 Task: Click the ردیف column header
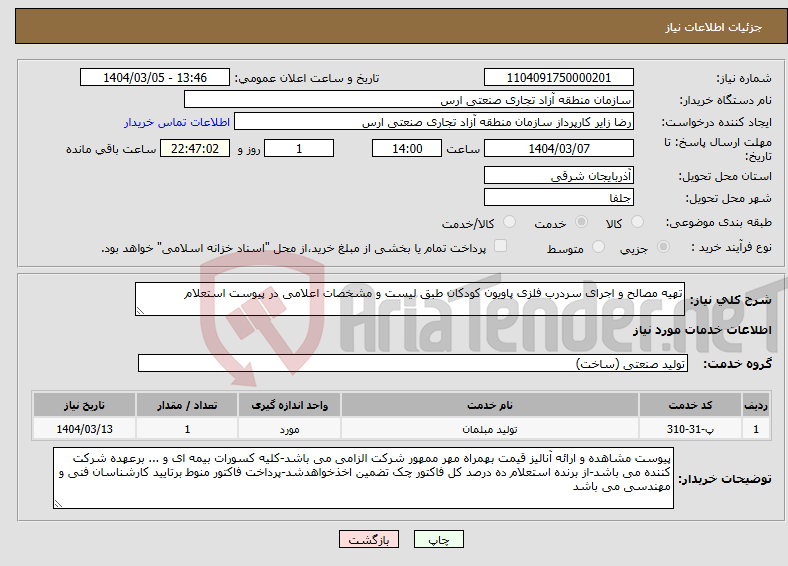(x=756, y=405)
